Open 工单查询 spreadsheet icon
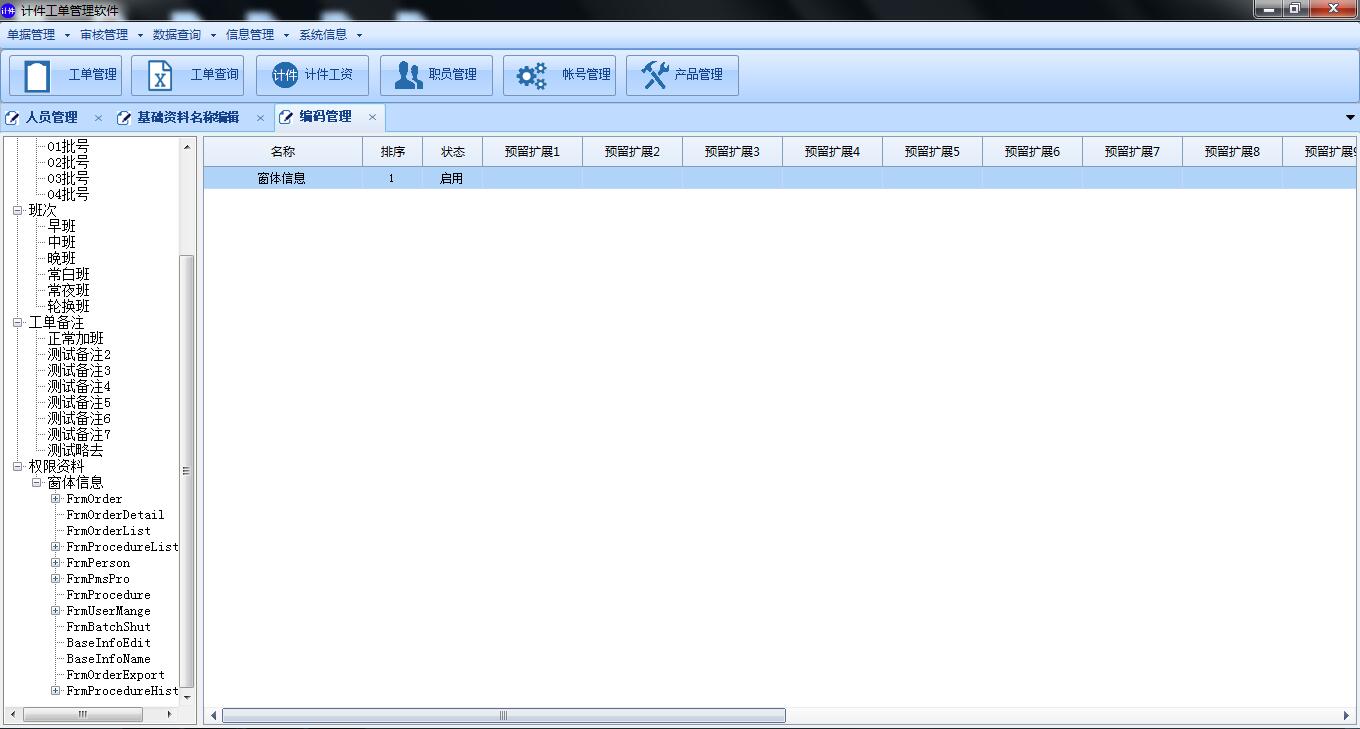1360x729 pixels. coord(160,76)
